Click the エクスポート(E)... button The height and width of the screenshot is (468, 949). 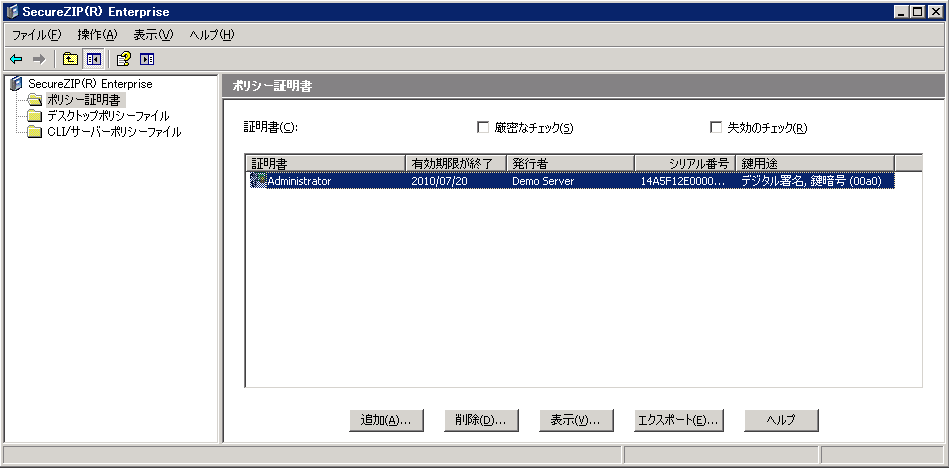678,420
